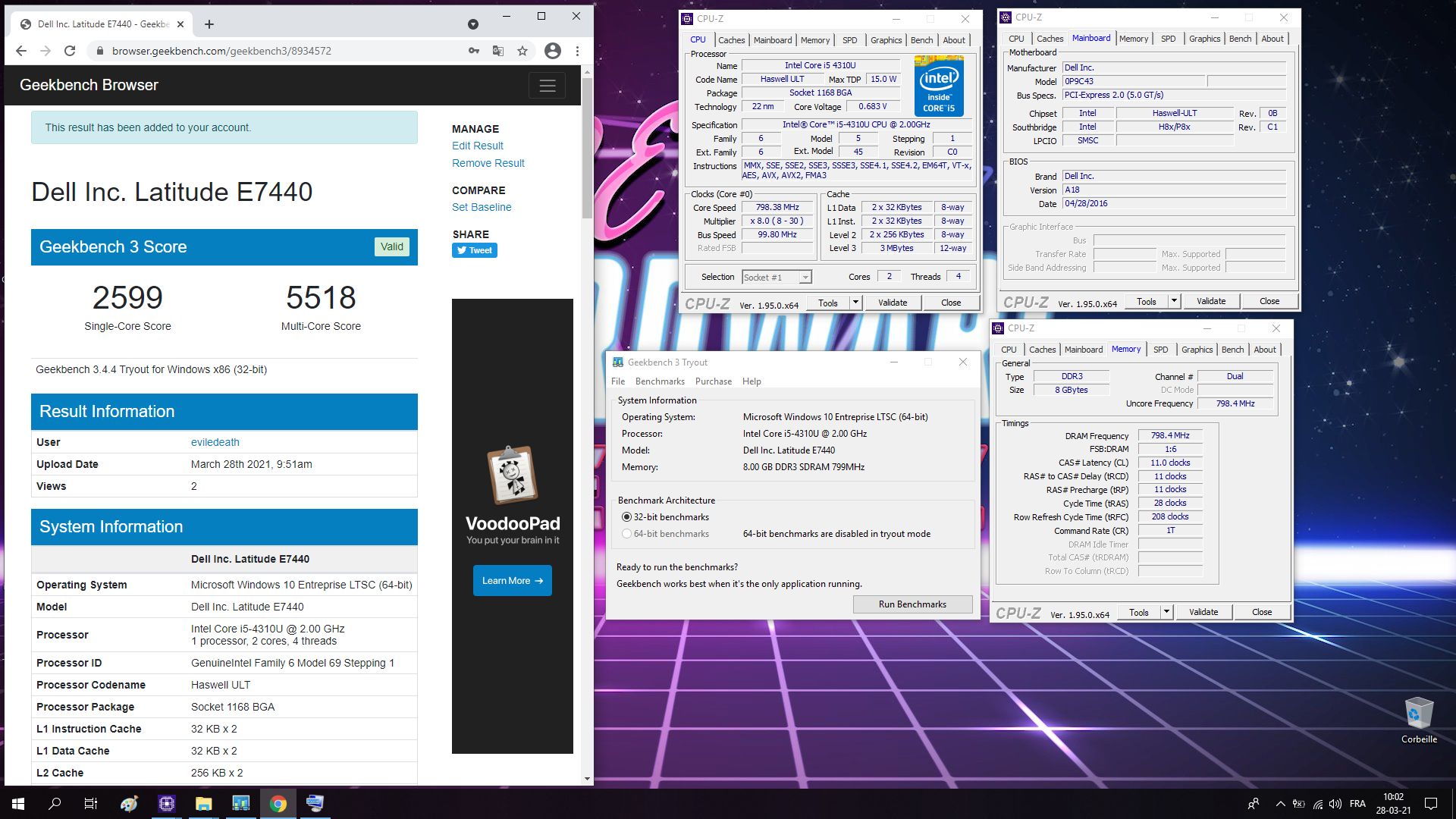Screen dimensions: 1456x819
Task: Open a new Chrome tab
Action: click(x=209, y=24)
